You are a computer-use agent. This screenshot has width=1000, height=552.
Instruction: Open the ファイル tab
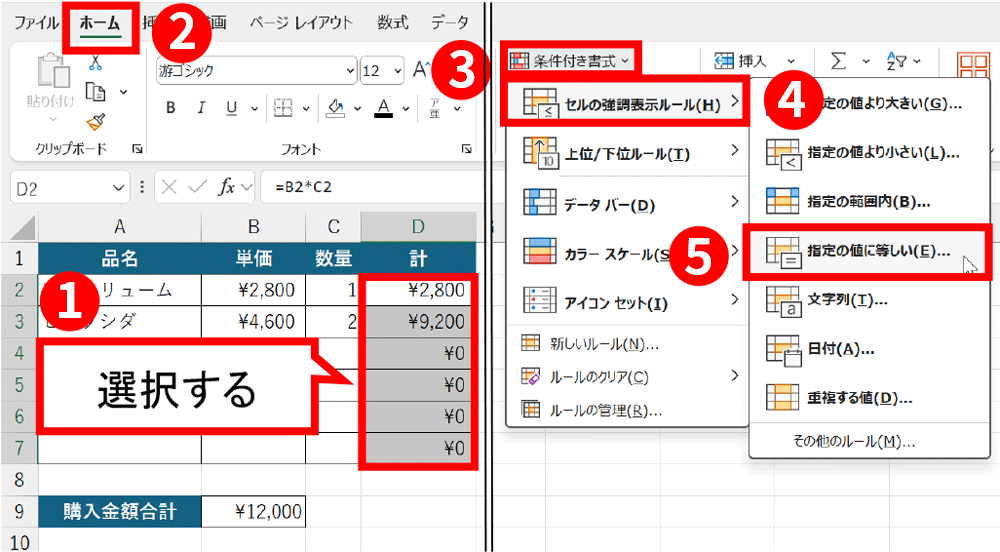click(x=36, y=24)
